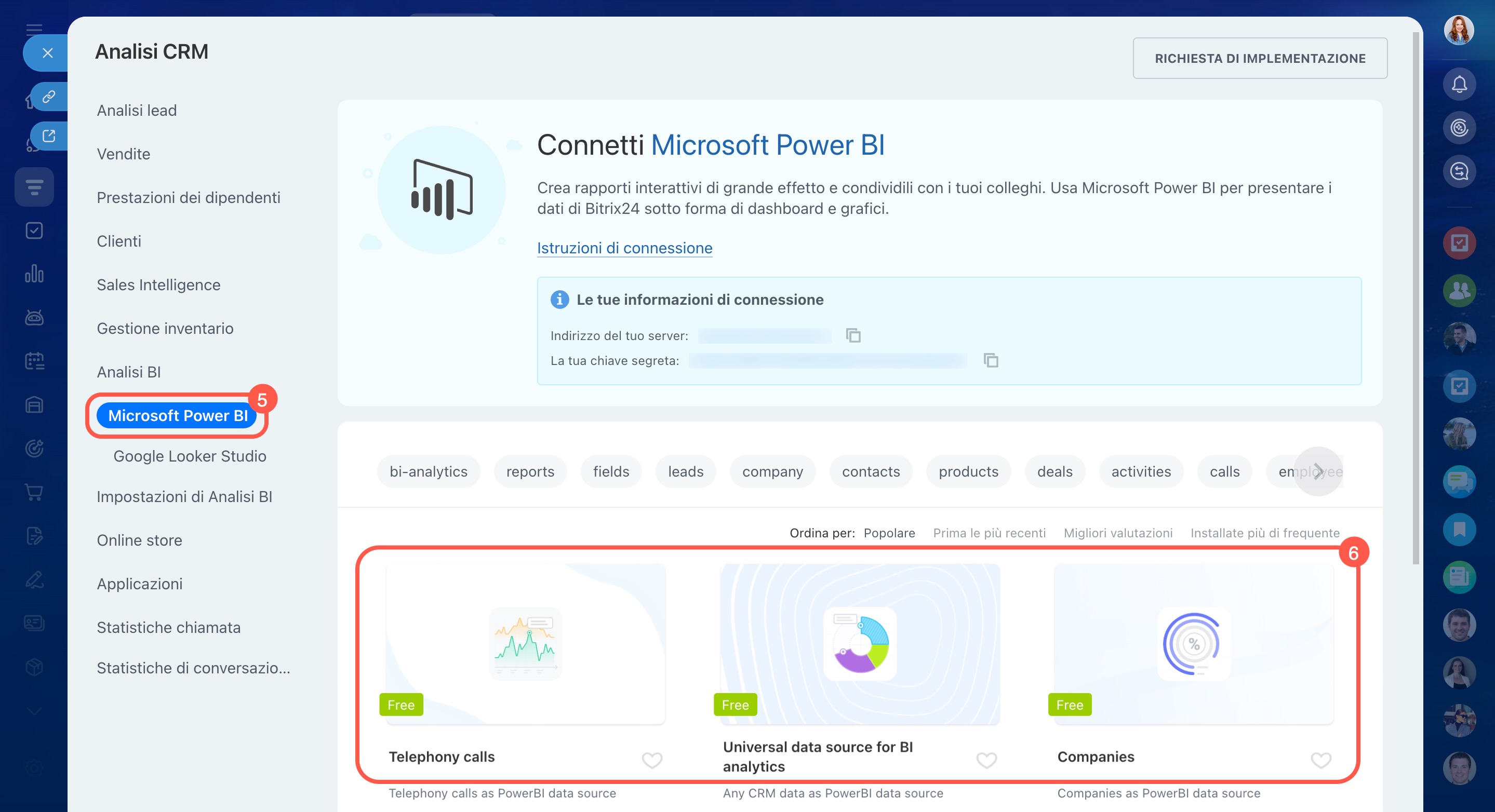Click the shopping cart sidebar icon
This screenshot has height=812, width=1495.
[x=34, y=492]
